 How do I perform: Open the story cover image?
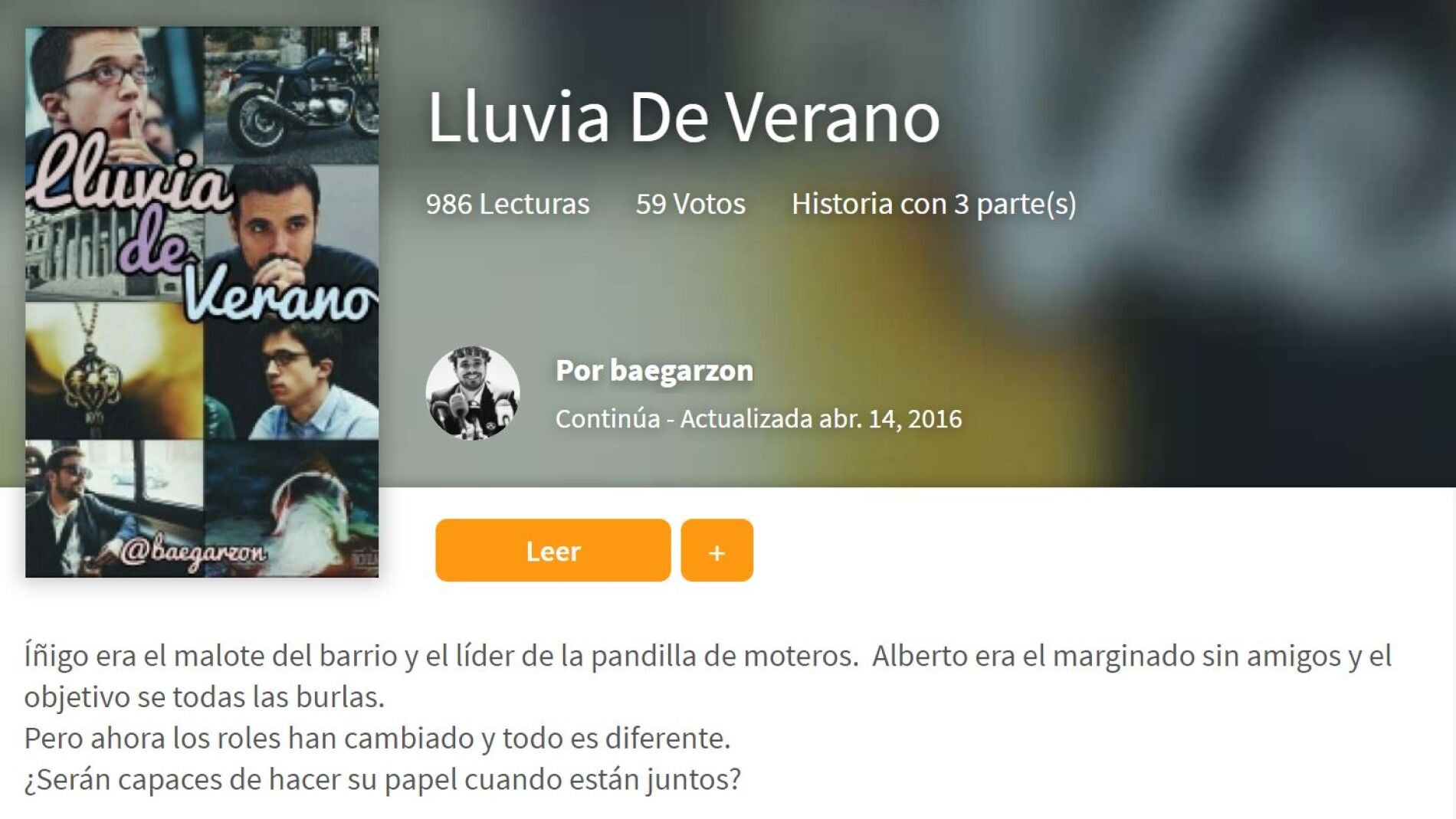click(202, 302)
